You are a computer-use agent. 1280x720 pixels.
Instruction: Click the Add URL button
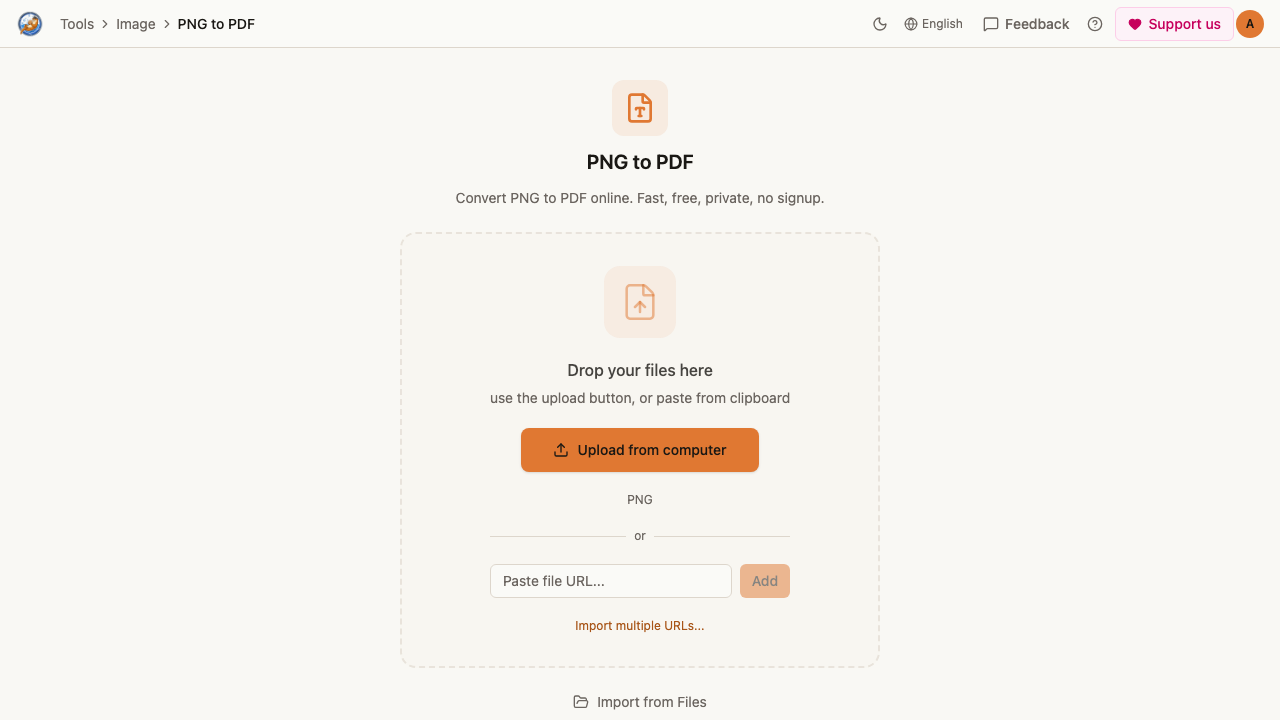(x=765, y=581)
